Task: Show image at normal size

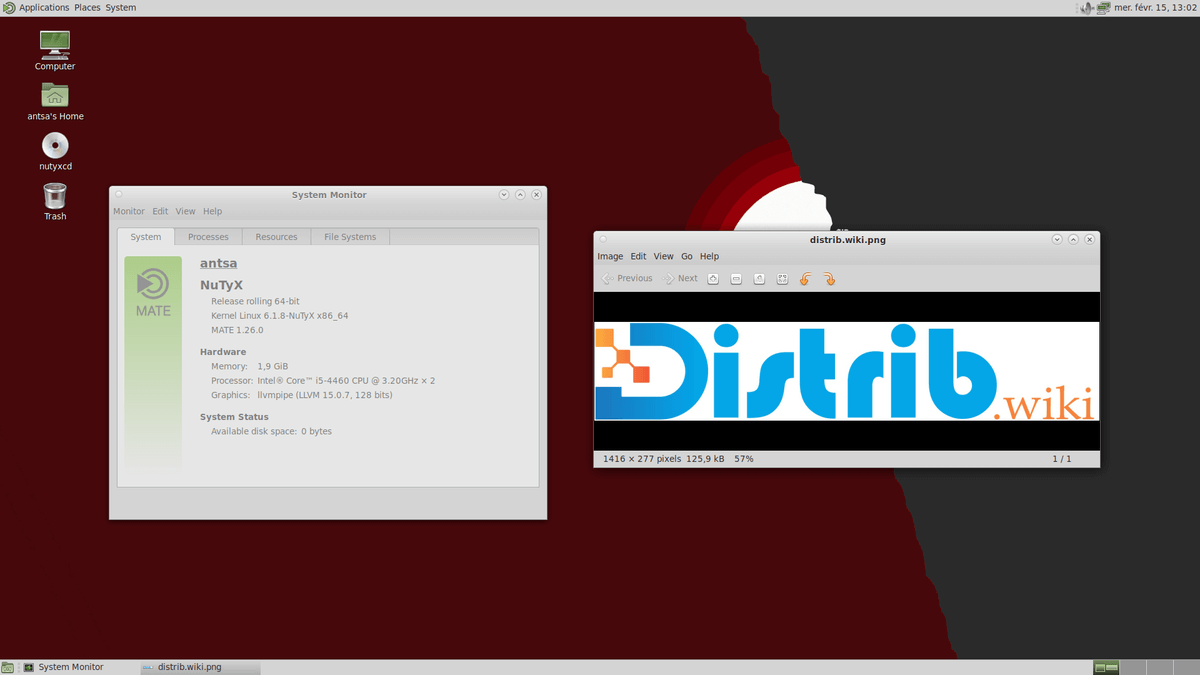Action: click(x=759, y=279)
